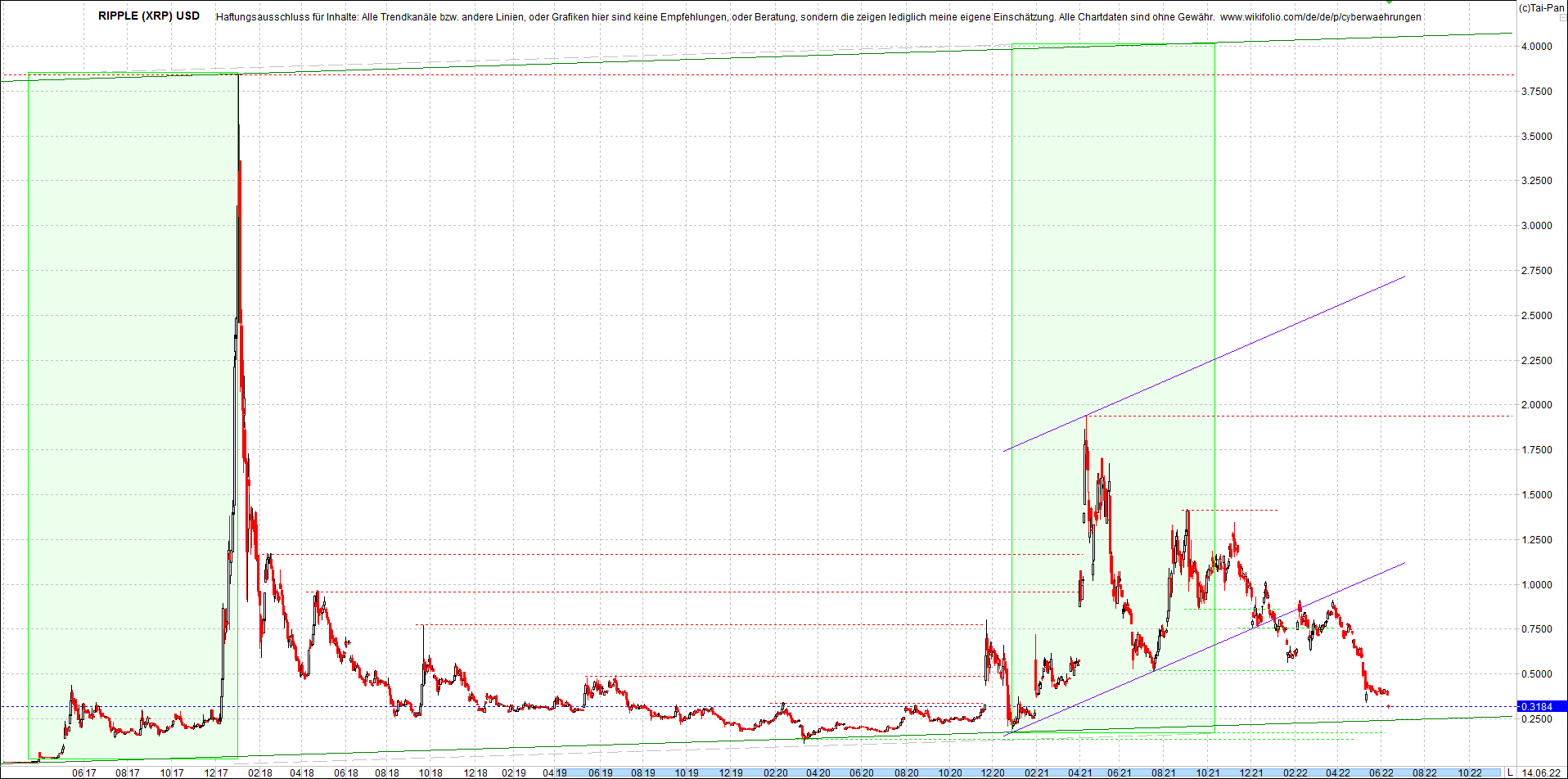
Task: Open the www.wikifolio.com cyberwaehrungen link text
Action: pos(1320,17)
